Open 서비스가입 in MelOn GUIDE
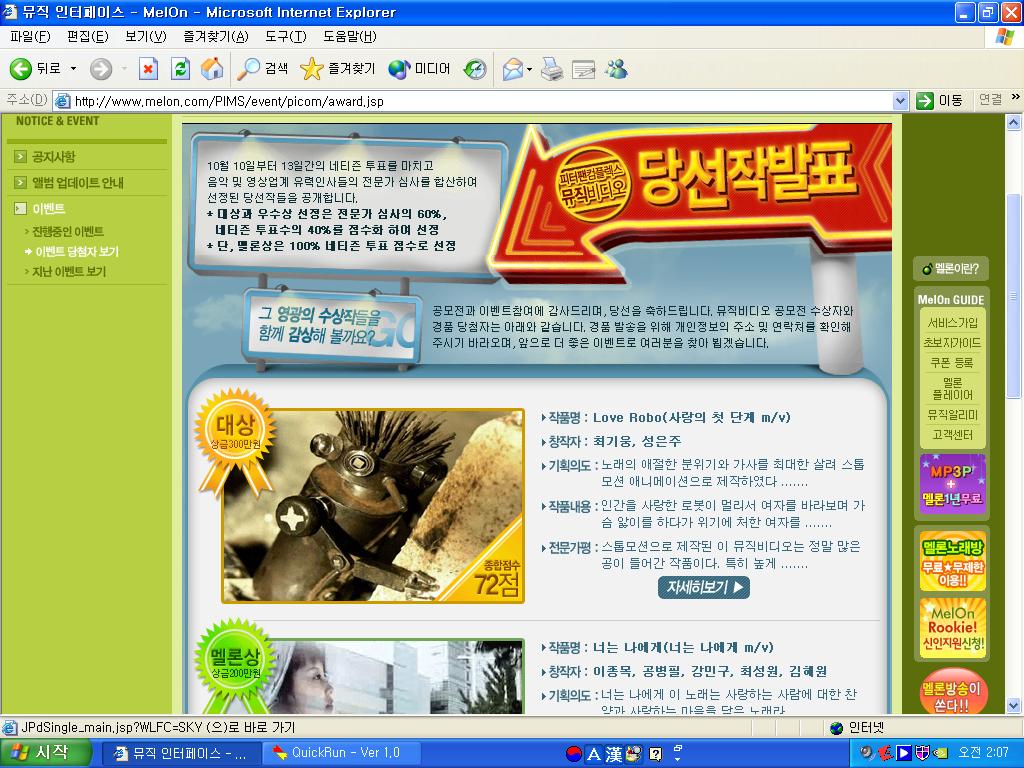 [953, 323]
